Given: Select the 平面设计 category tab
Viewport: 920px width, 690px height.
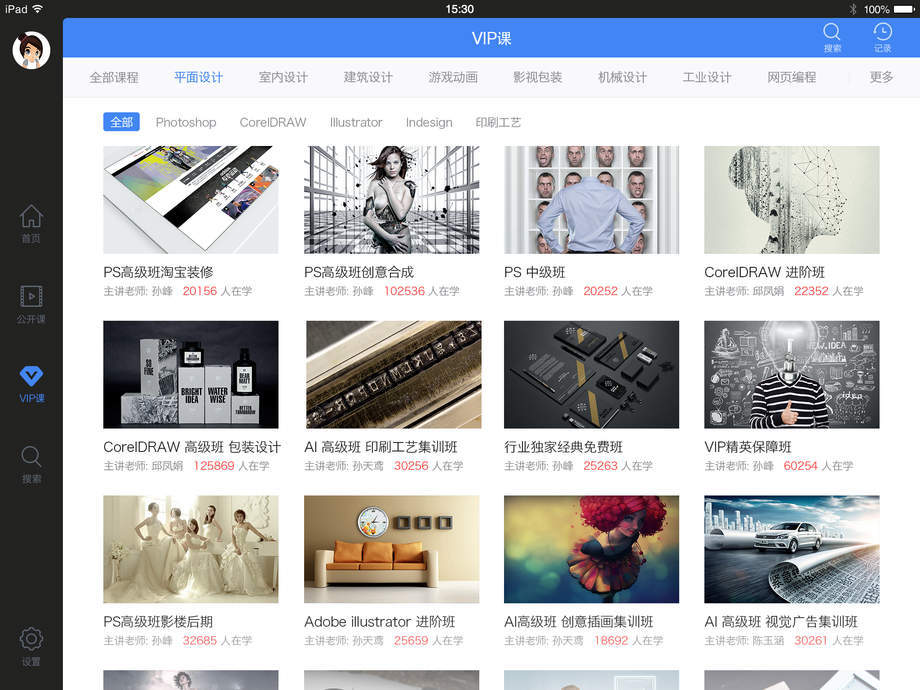Looking at the screenshot, I should click(198, 77).
